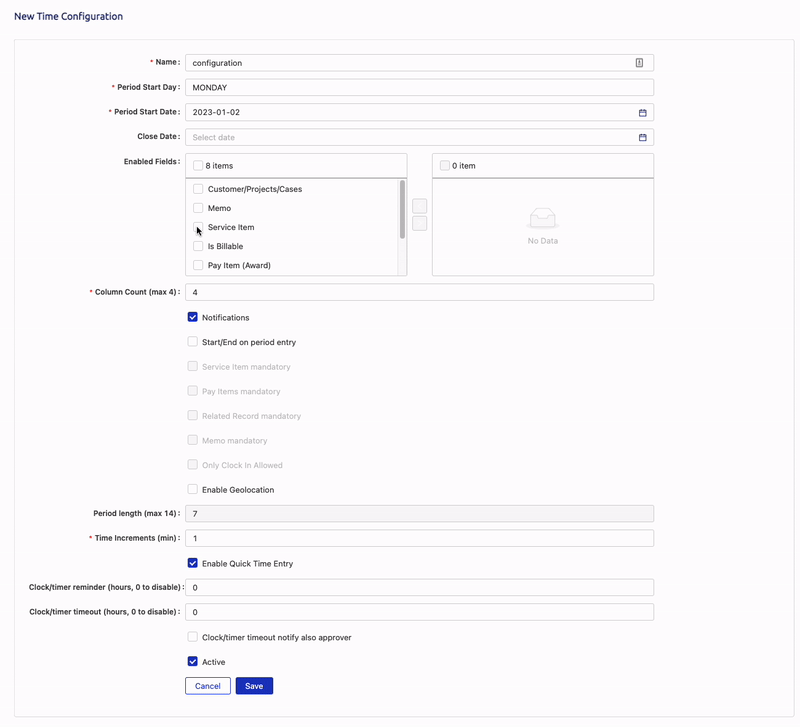Disable Enable Quick Time Entry checkbox
Viewport: 800px width, 727px height.
coord(193,563)
